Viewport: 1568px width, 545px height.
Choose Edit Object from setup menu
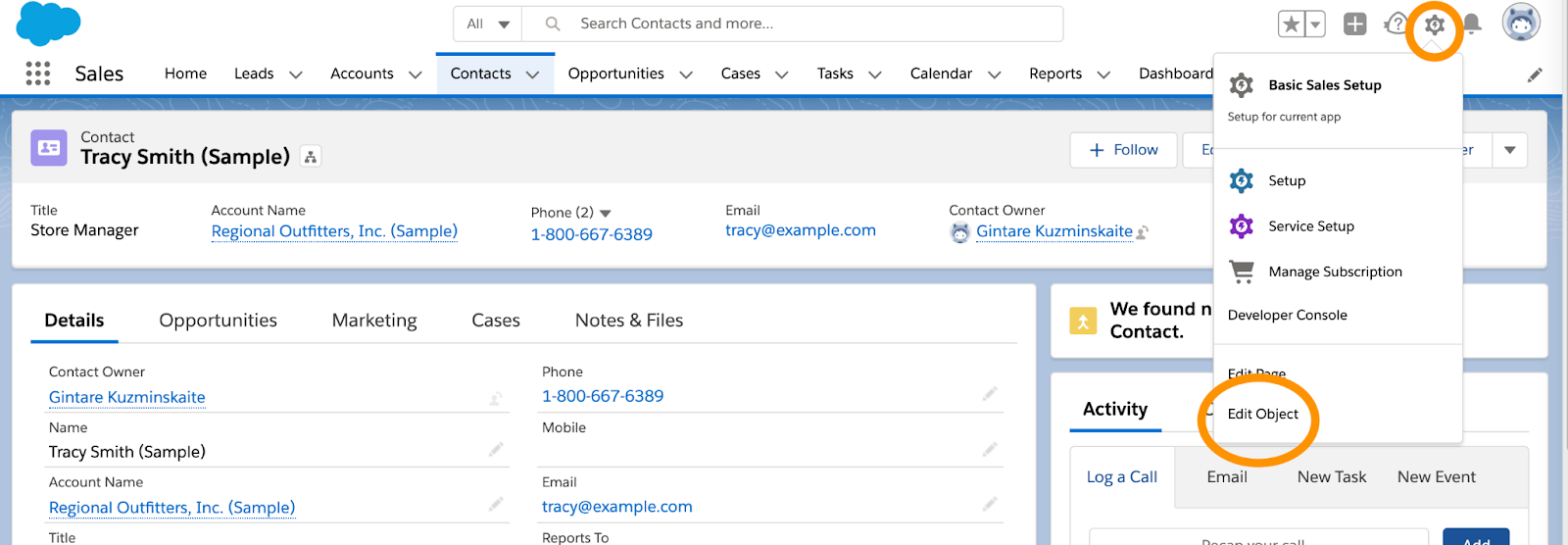1263,414
